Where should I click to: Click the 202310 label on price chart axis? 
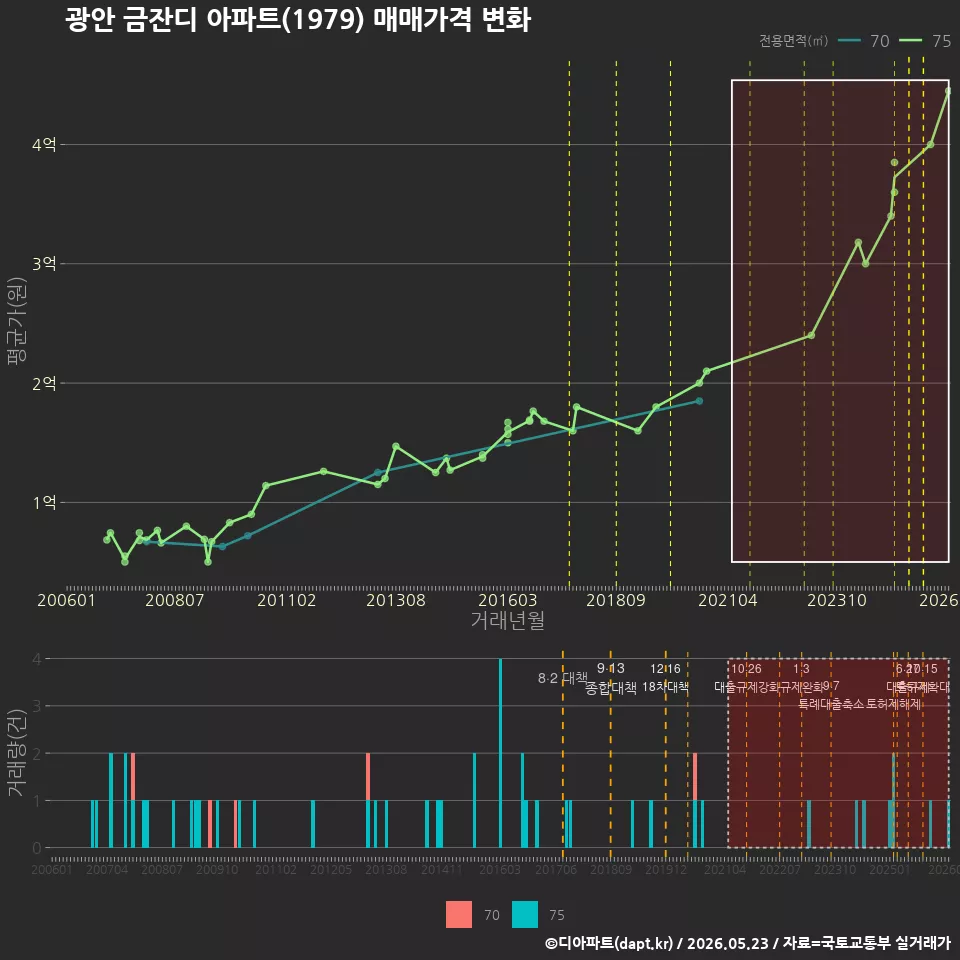[x=837, y=600]
